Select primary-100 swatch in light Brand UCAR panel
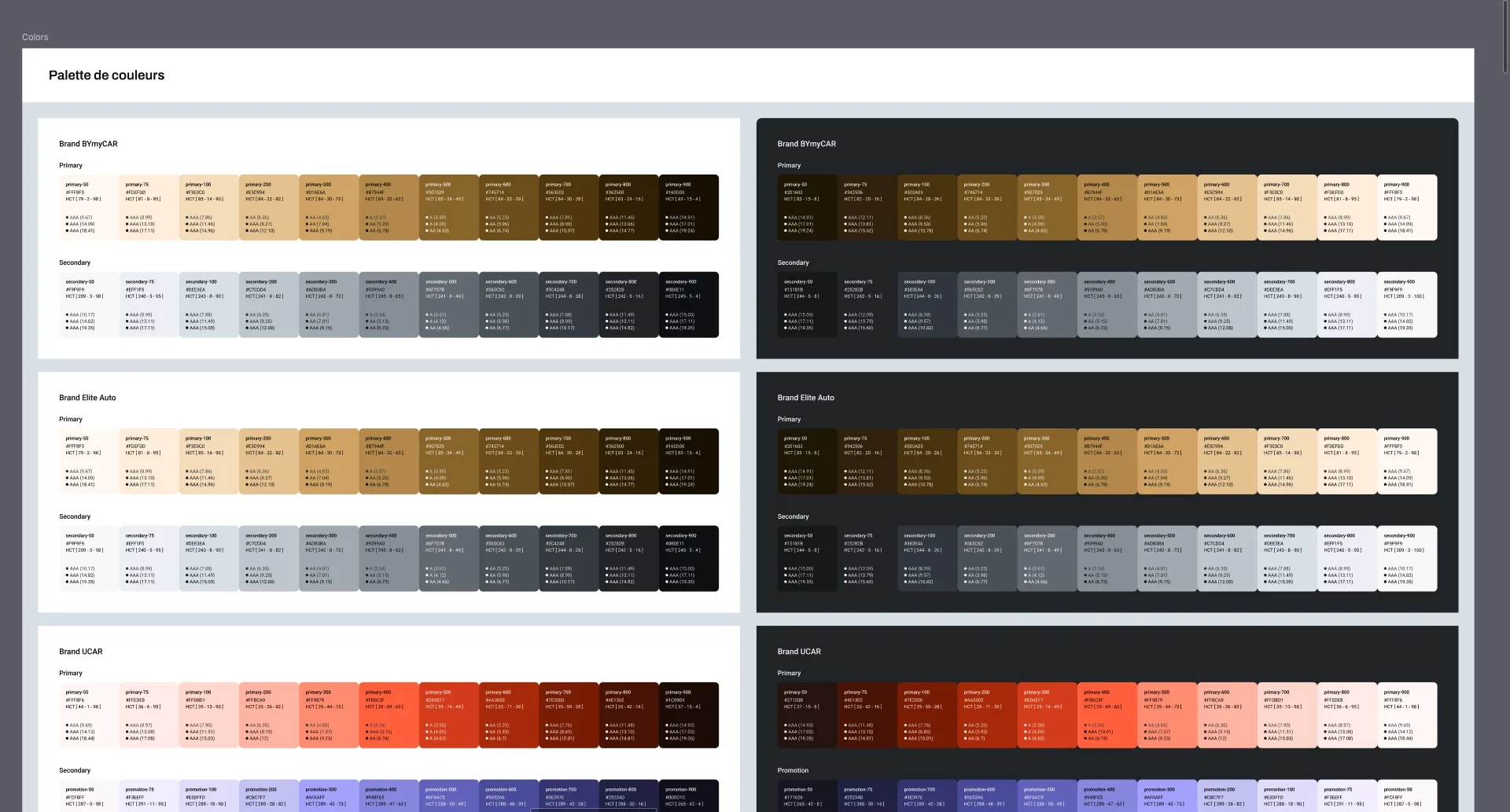The image size is (1510, 812). [x=208, y=715]
